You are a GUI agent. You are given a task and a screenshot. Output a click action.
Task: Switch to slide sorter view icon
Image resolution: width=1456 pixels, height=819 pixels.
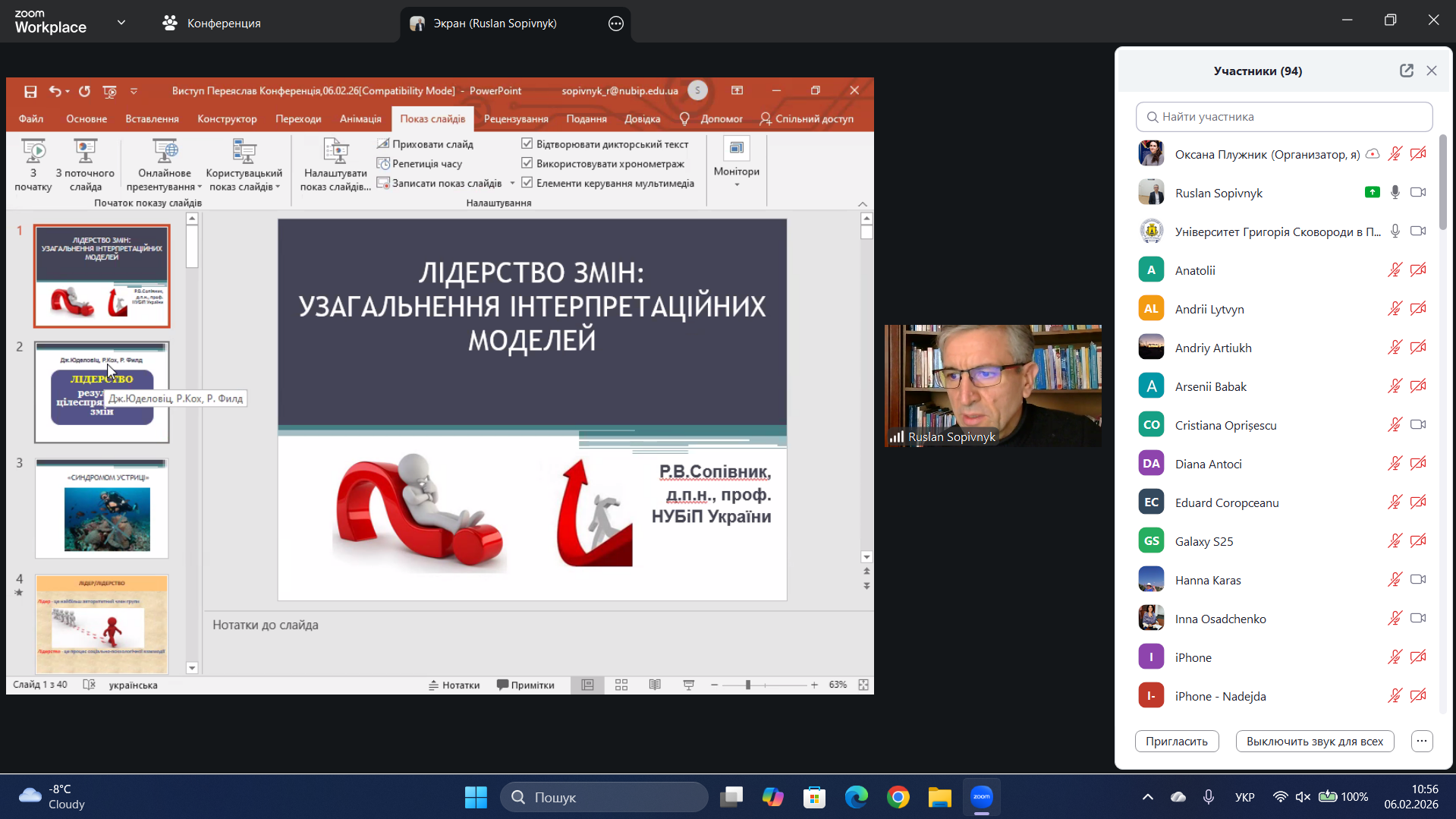(x=621, y=685)
